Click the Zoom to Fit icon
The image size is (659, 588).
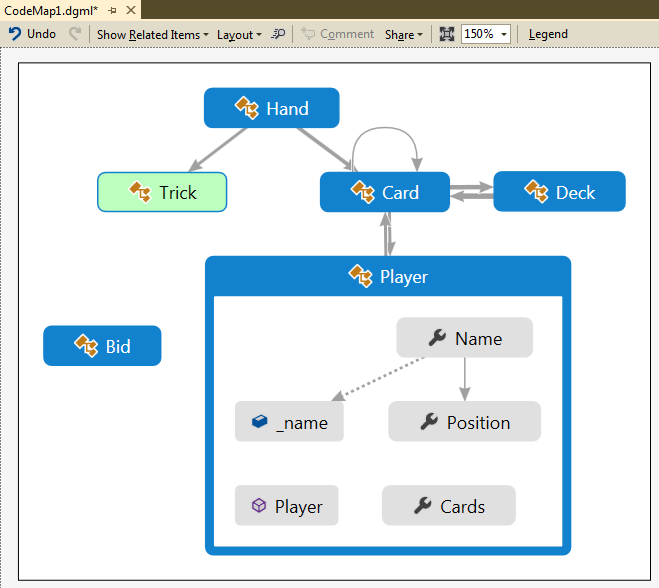click(x=447, y=34)
